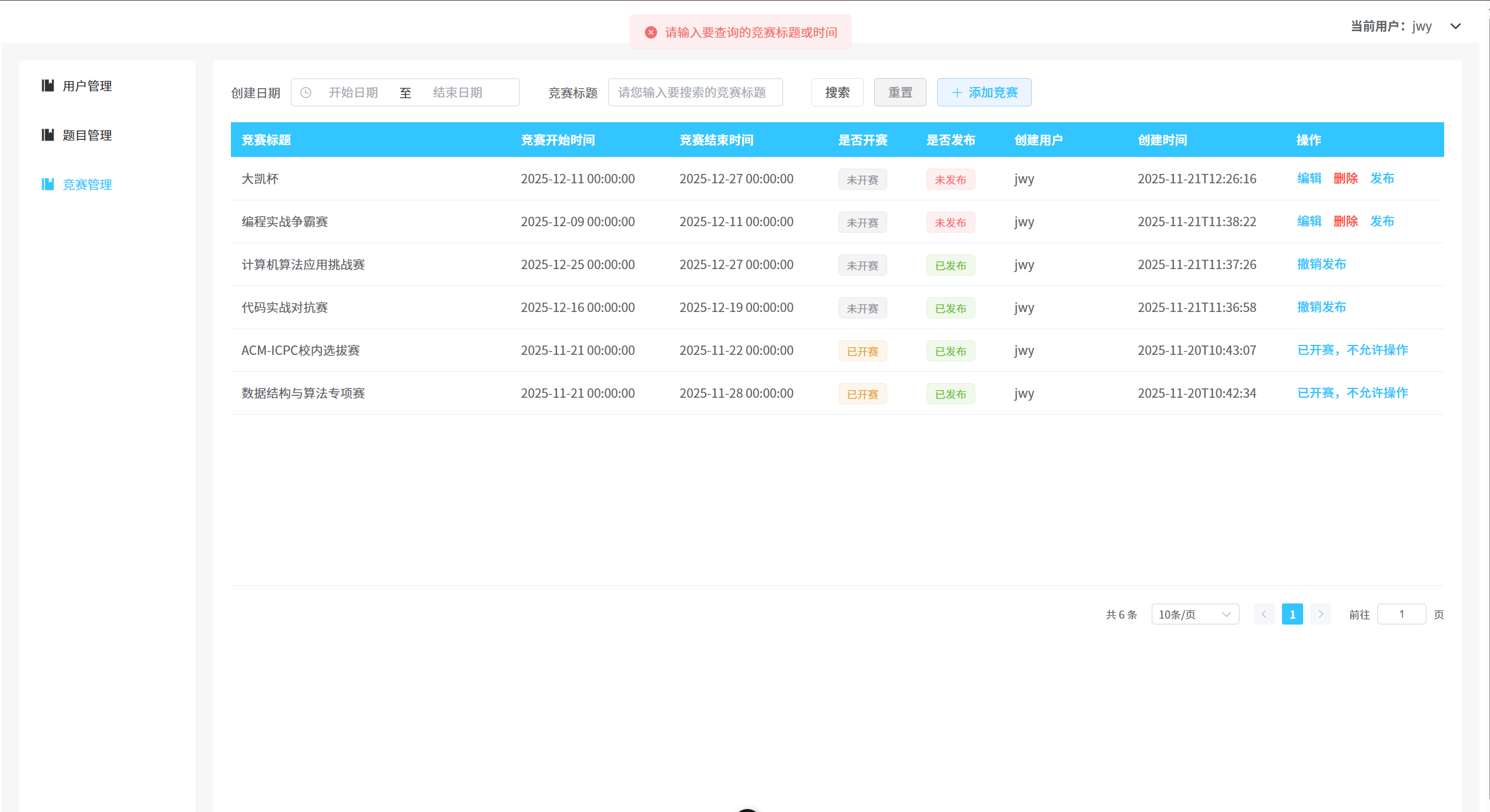Open 用户管理 menu item
Screen dimensions: 1490x812
pos(87,86)
